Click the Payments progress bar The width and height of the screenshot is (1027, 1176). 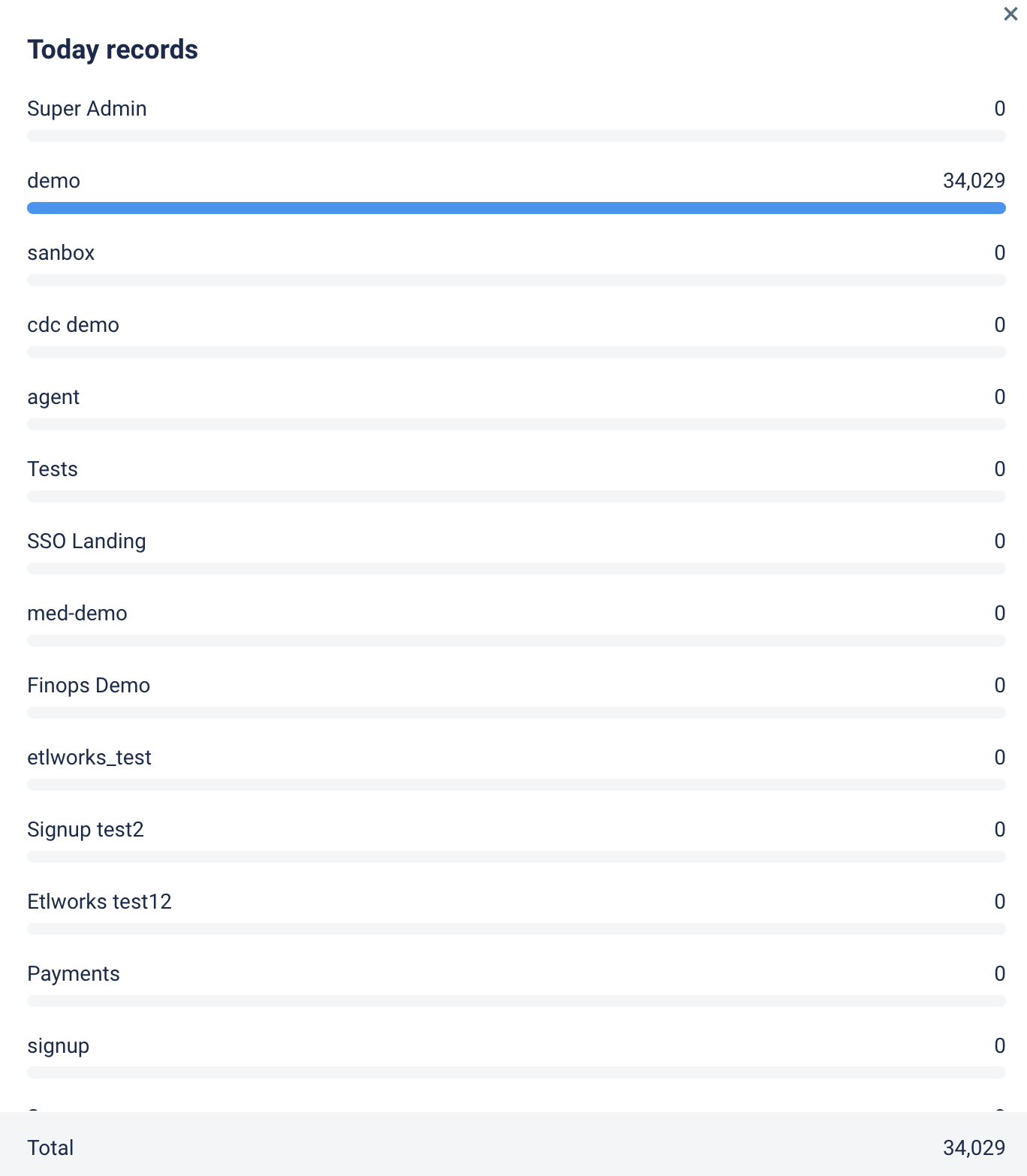click(x=517, y=1001)
